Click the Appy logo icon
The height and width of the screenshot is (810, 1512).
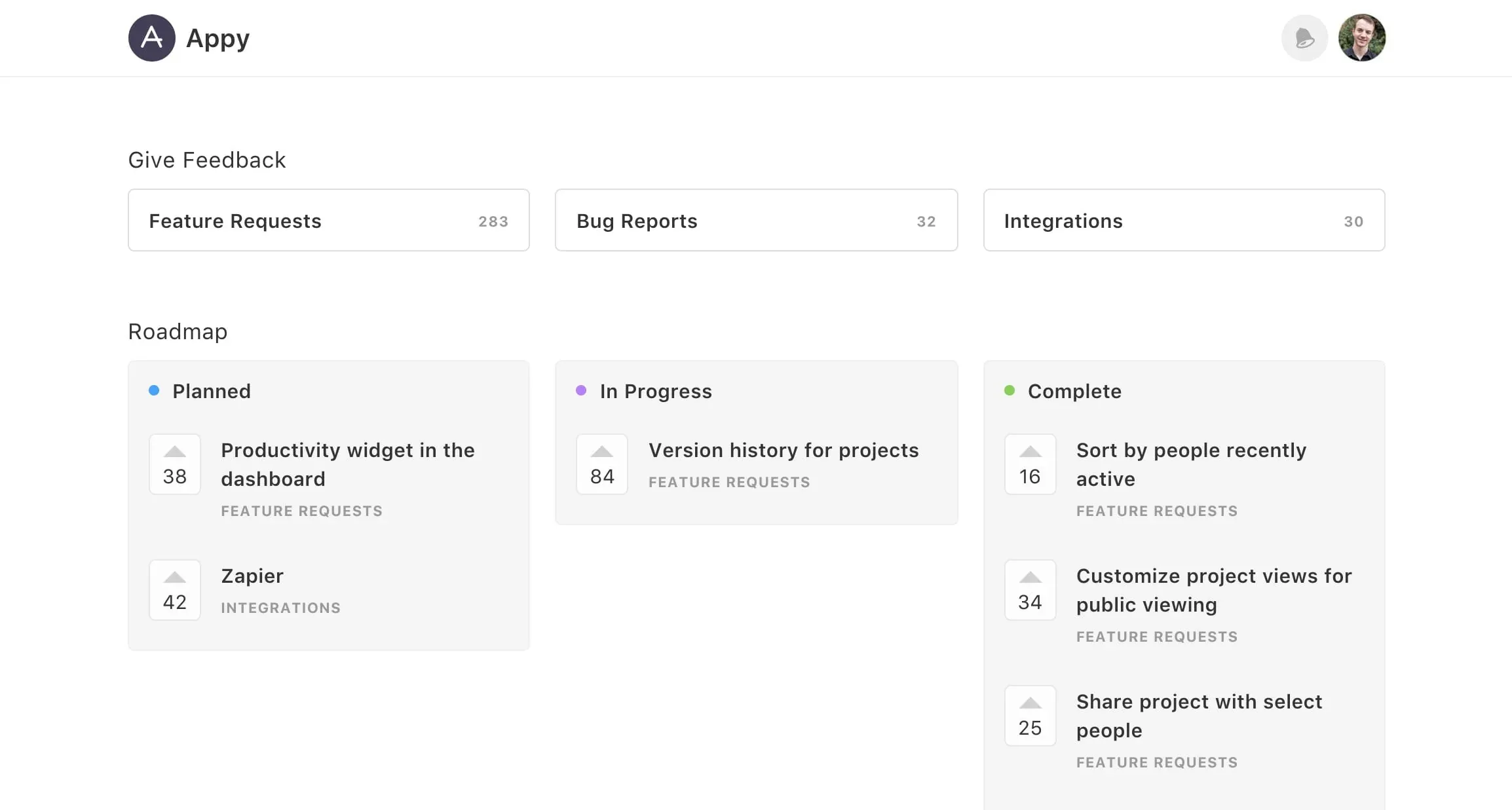151,38
